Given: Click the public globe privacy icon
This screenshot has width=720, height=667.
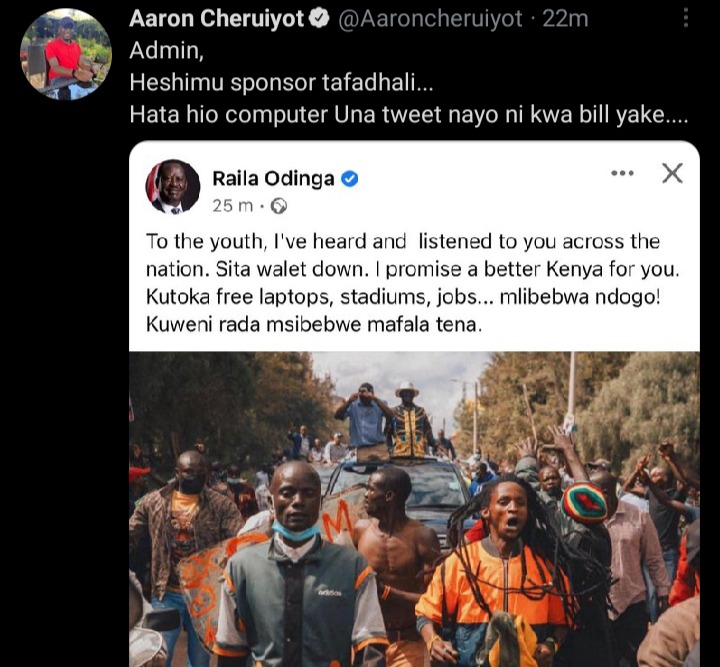Looking at the screenshot, I should (x=279, y=206).
